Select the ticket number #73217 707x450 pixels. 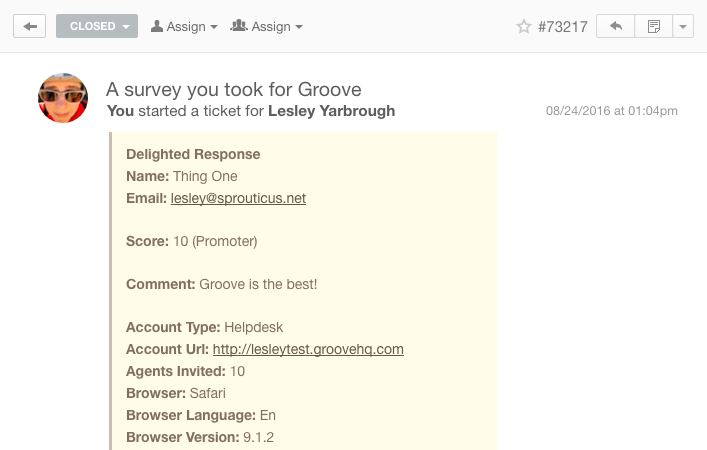point(563,27)
